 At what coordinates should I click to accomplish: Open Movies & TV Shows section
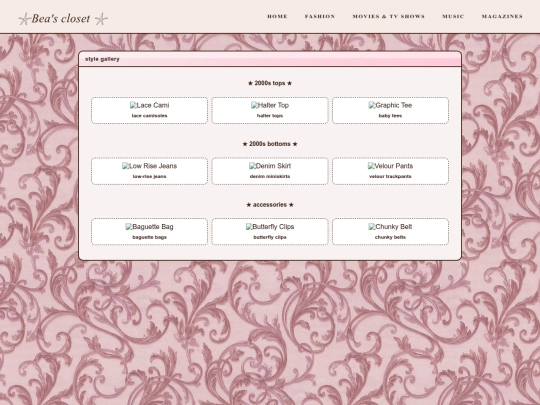click(388, 16)
